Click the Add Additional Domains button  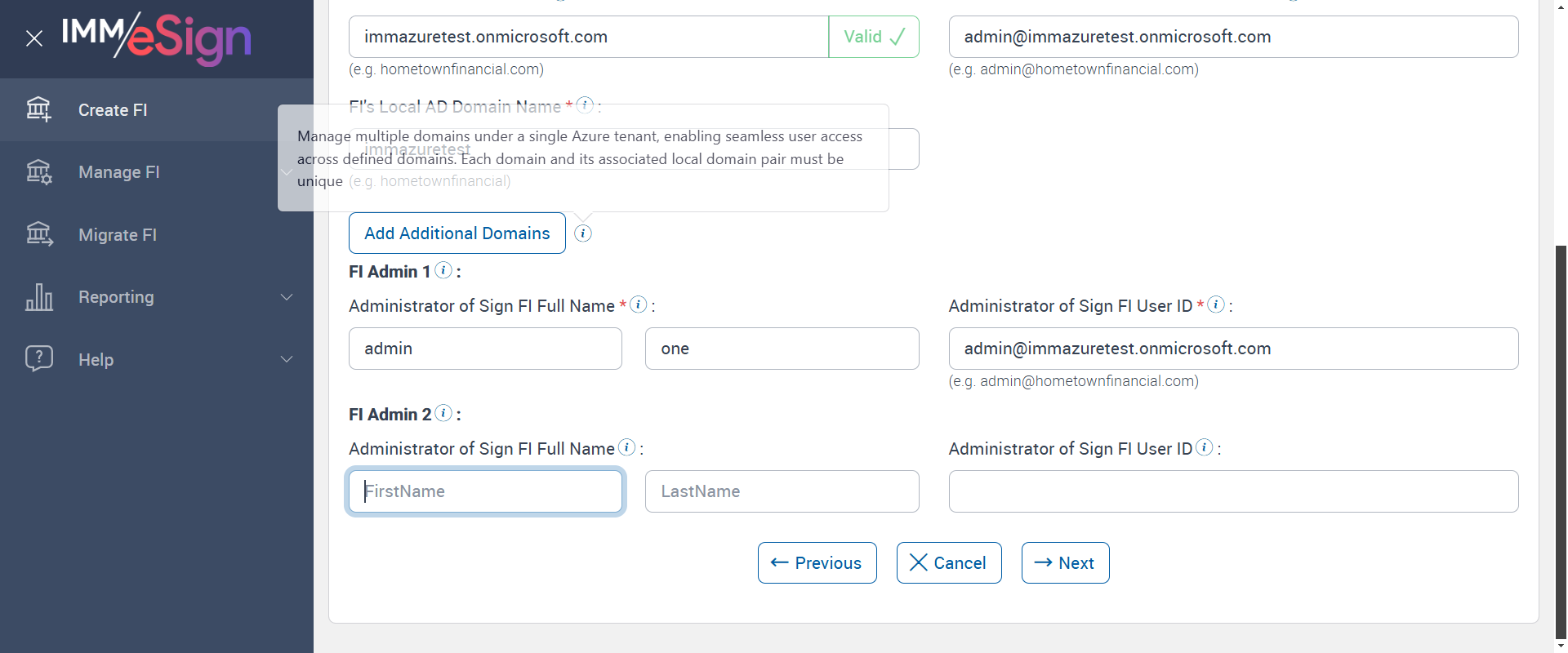click(457, 233)
